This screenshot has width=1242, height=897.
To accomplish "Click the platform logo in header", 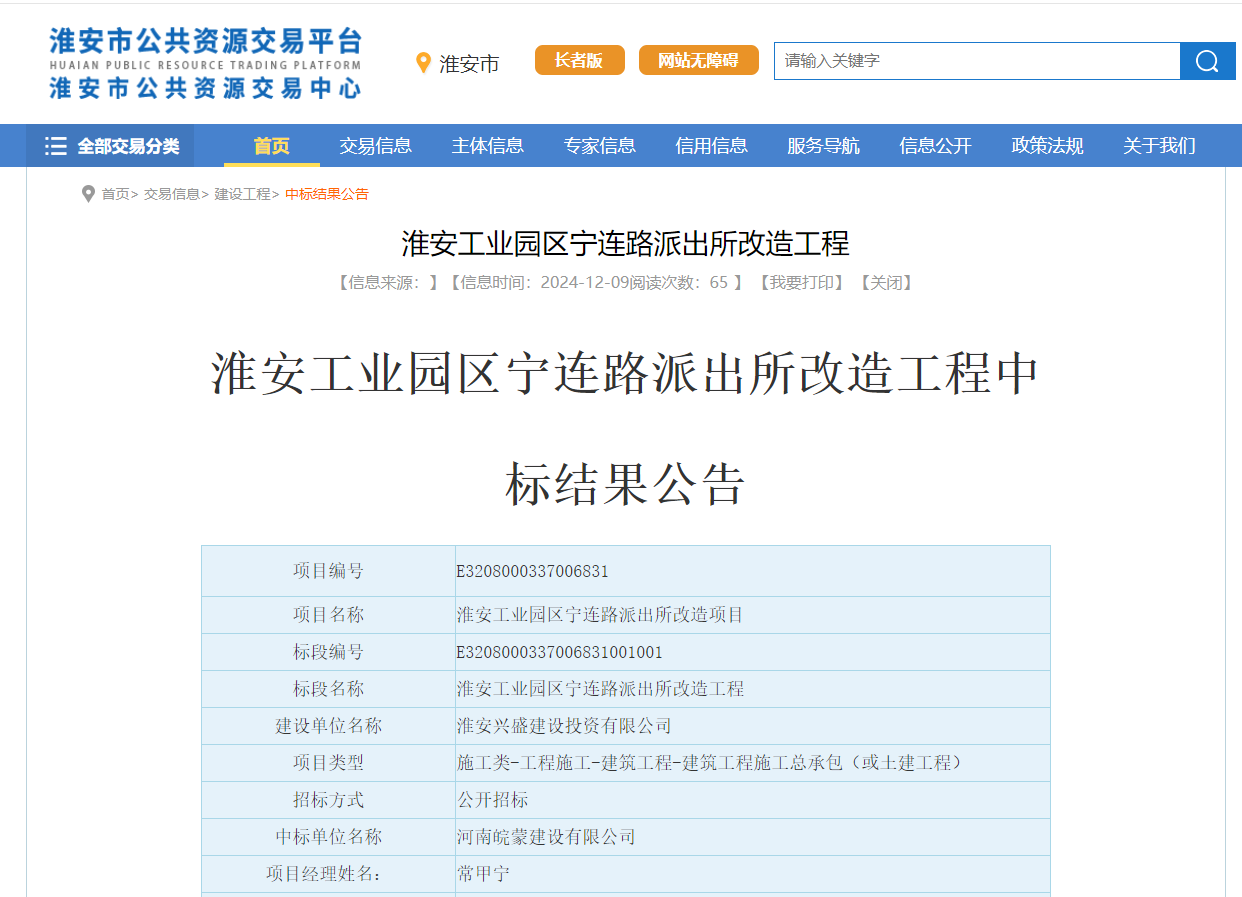I will [205, 62].
